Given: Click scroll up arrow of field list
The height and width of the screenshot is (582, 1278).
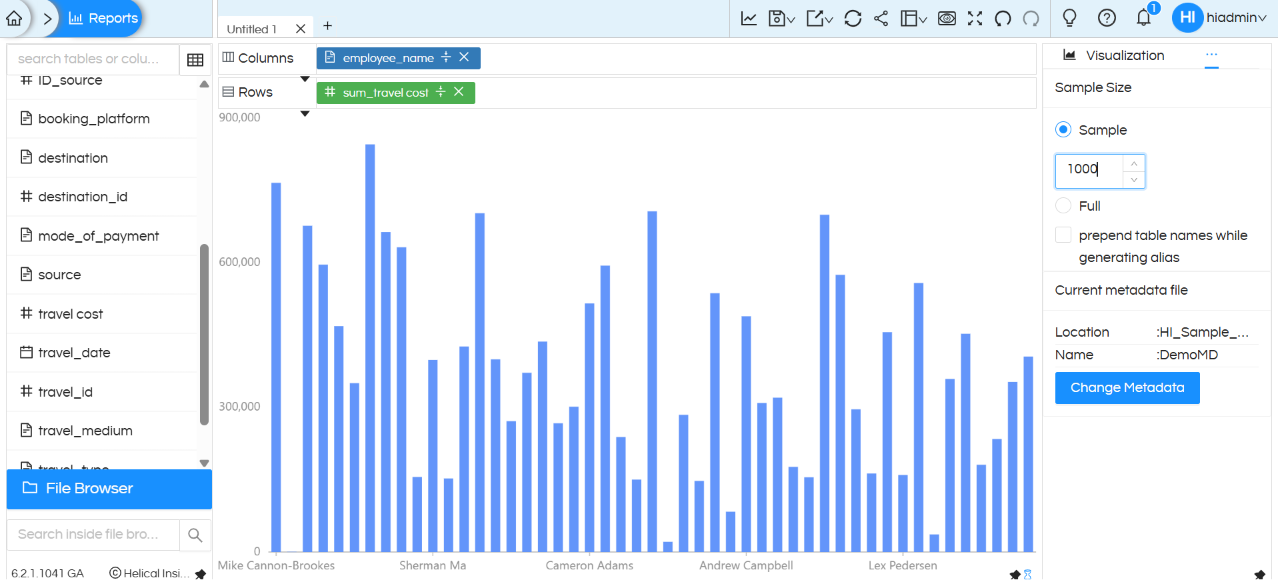Looking at the screenshot, I should click(x=205, y=84).
